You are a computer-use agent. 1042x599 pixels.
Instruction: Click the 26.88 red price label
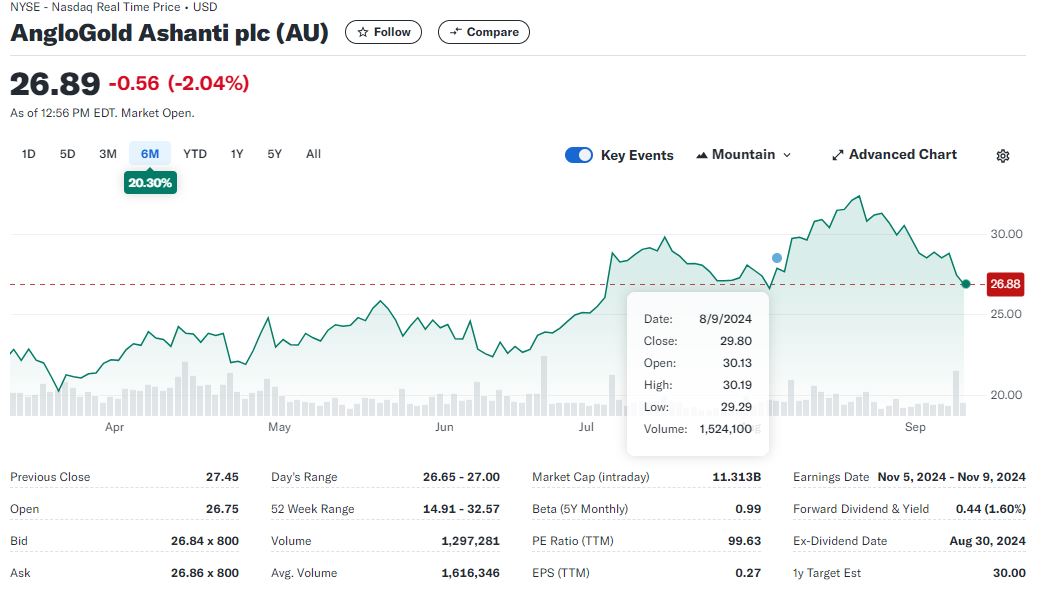coord(1005,284)
